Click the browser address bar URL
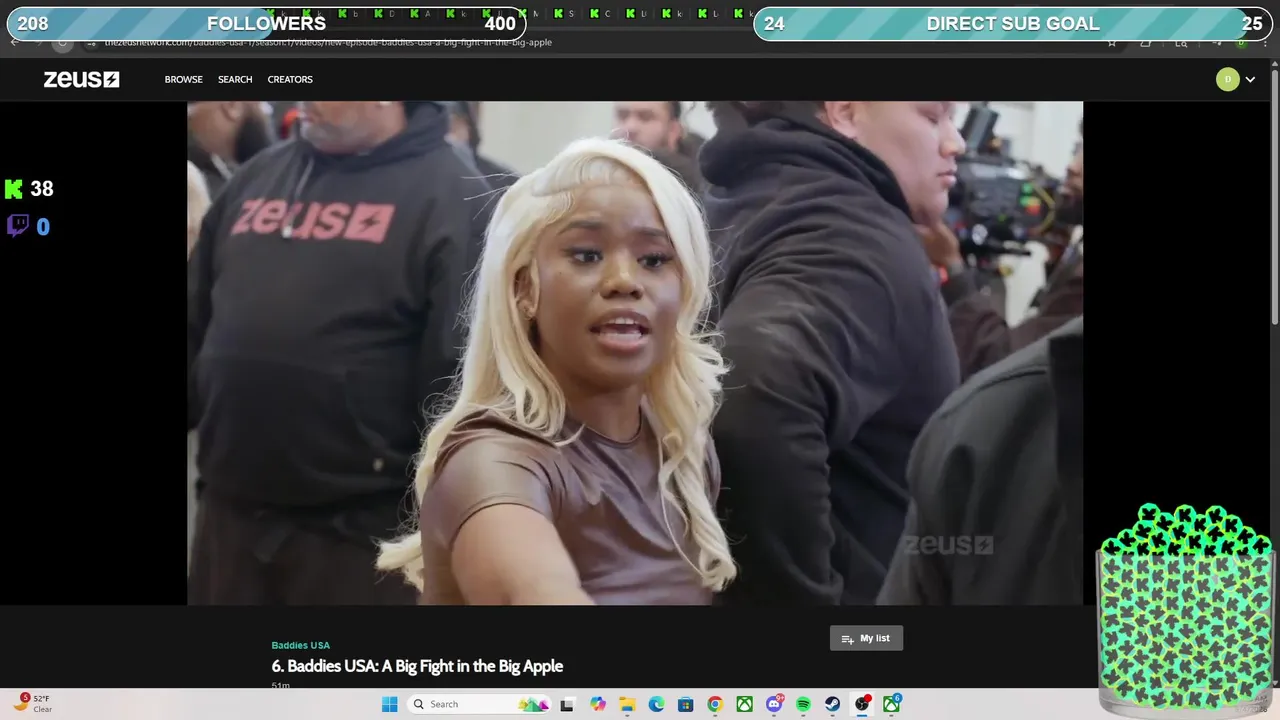The height and width of the screenshot is (720, 1280). [328, 43]
